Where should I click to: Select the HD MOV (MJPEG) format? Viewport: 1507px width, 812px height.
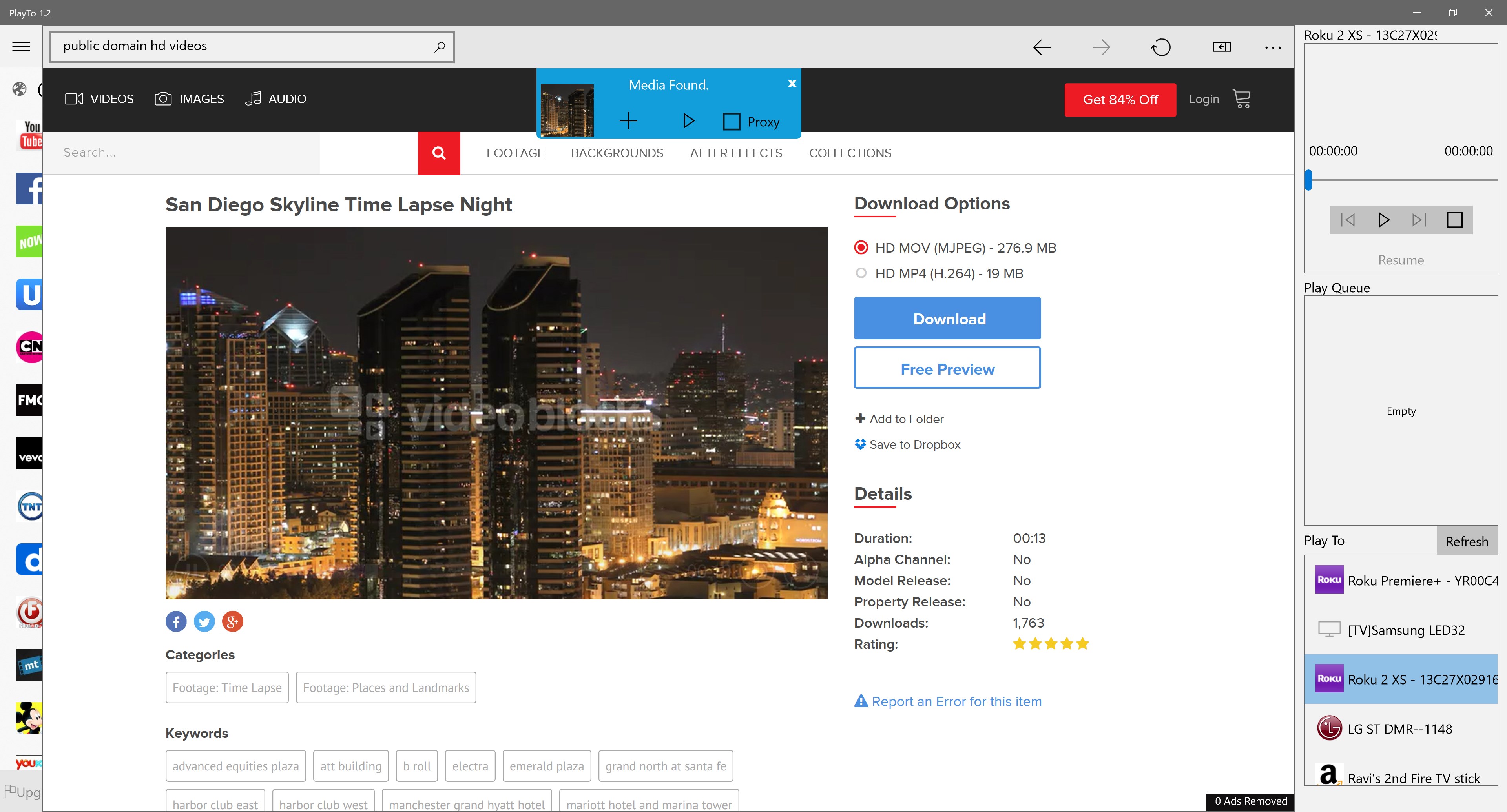coord(861,247)
